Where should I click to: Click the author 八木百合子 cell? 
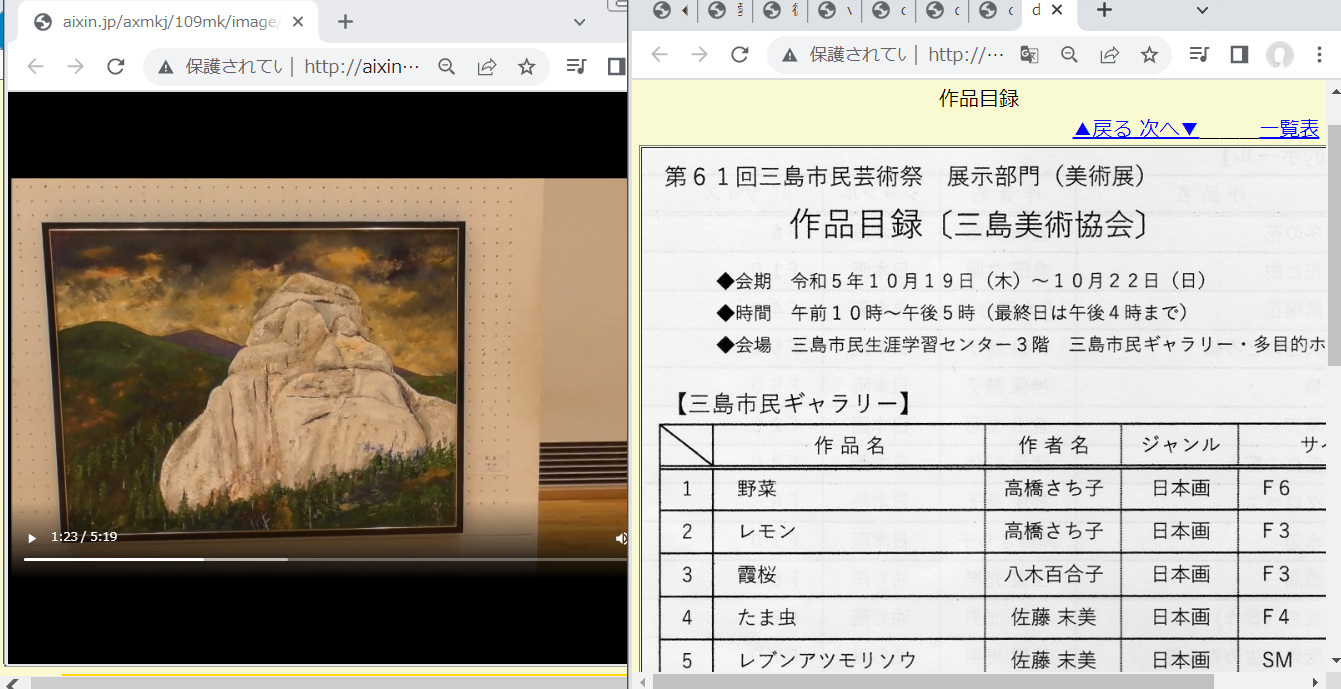pyautogui.click(x=1053, y=574)
